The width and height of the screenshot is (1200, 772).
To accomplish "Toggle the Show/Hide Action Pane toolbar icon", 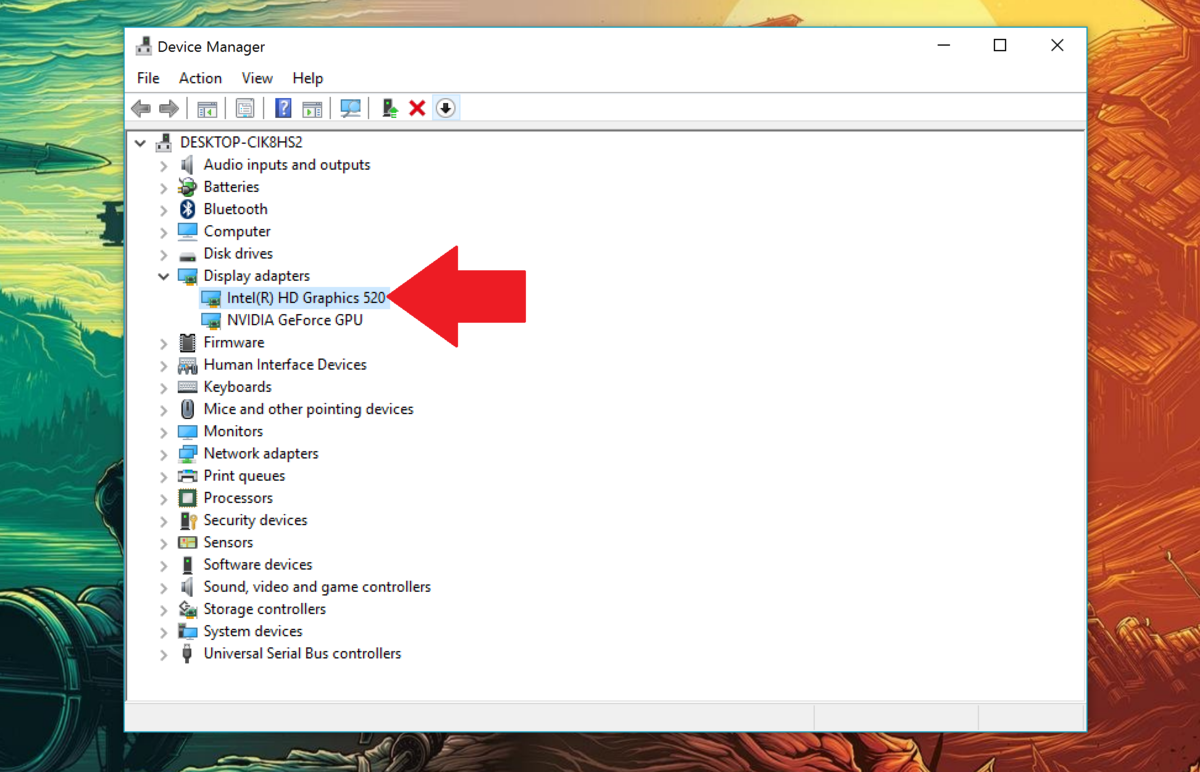I will [x=312, y=108].
